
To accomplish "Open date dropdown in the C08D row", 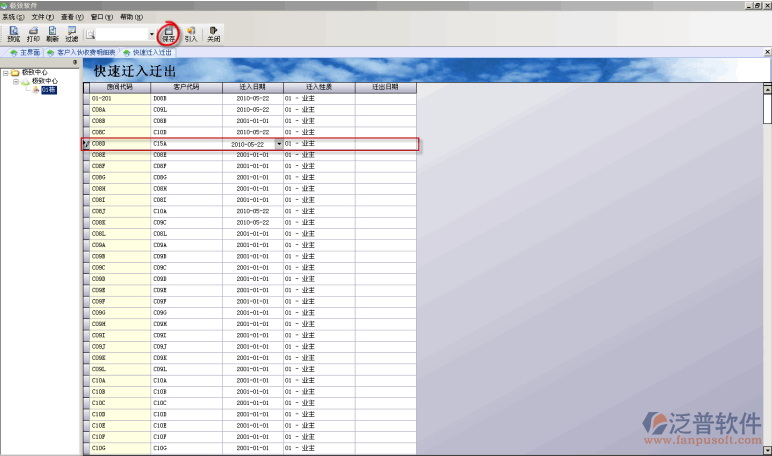I will pyautogui.click(x=279, y=144).
